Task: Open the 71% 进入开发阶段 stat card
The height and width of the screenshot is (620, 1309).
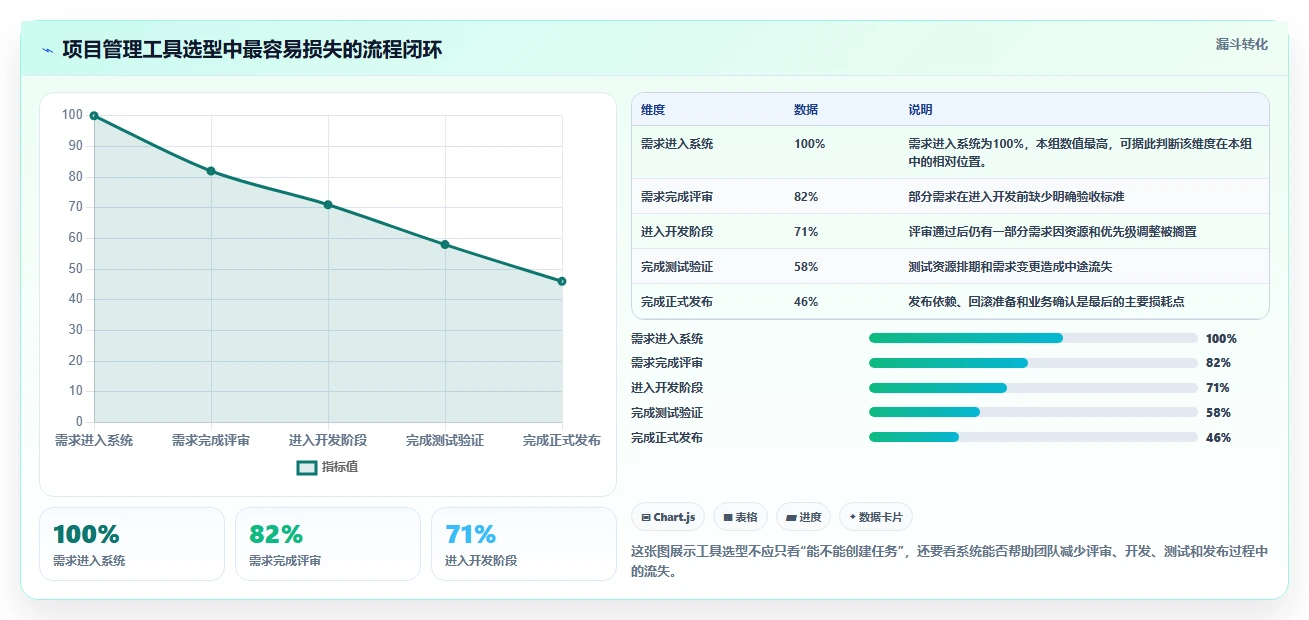Action: (524, 544)
